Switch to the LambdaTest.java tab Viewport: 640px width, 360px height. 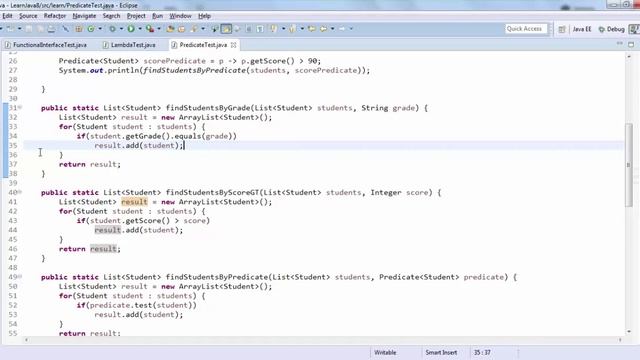(129, 45)
